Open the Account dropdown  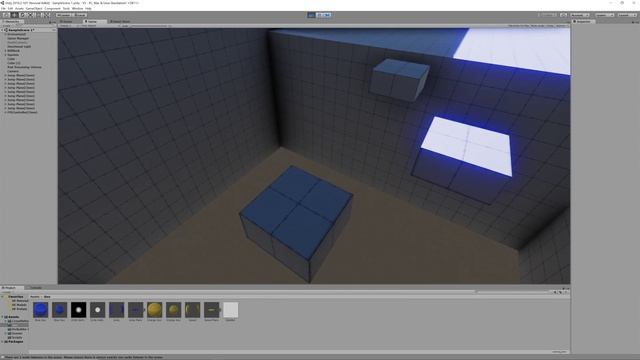click(580, 15)
